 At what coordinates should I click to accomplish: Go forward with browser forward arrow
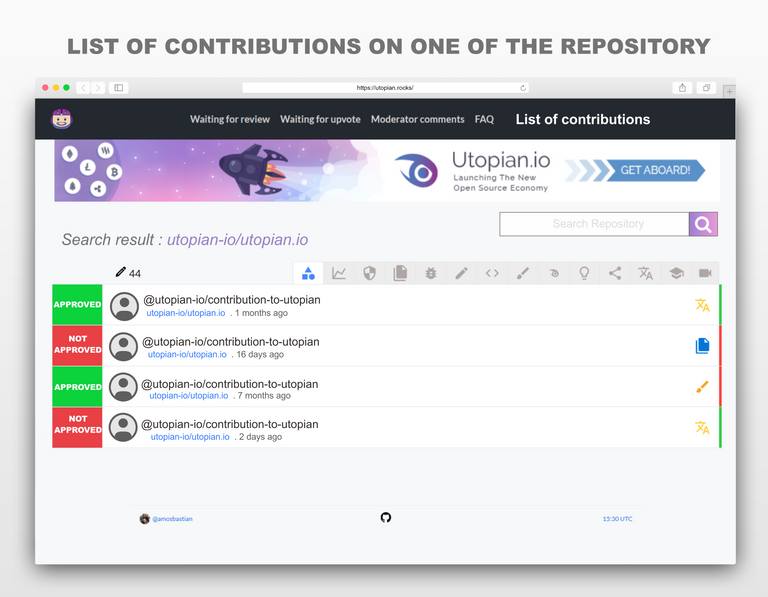coord(98,88)
